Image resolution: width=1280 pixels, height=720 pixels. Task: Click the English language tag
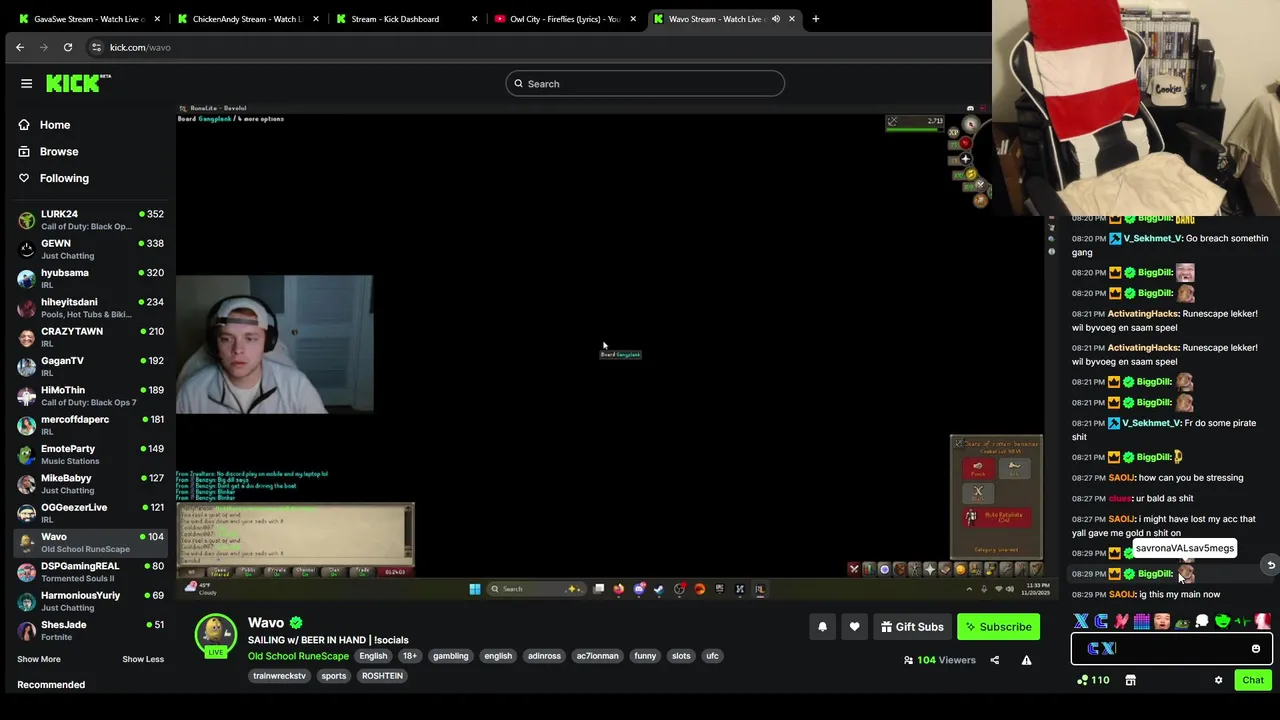coord(373,656)
